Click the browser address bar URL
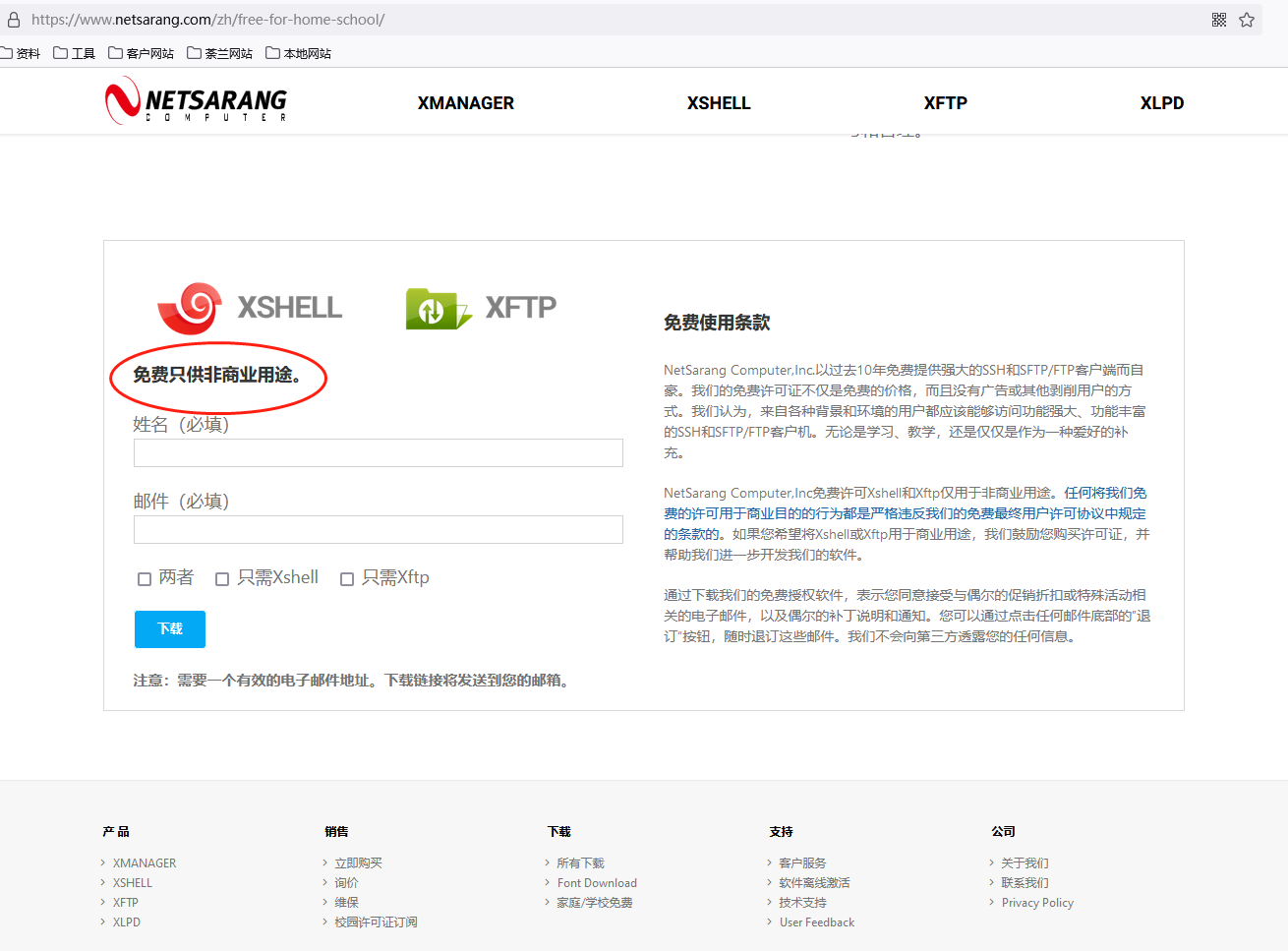Image resolution: width=1288 pixels, height=951 pixels. coord(207,20)
